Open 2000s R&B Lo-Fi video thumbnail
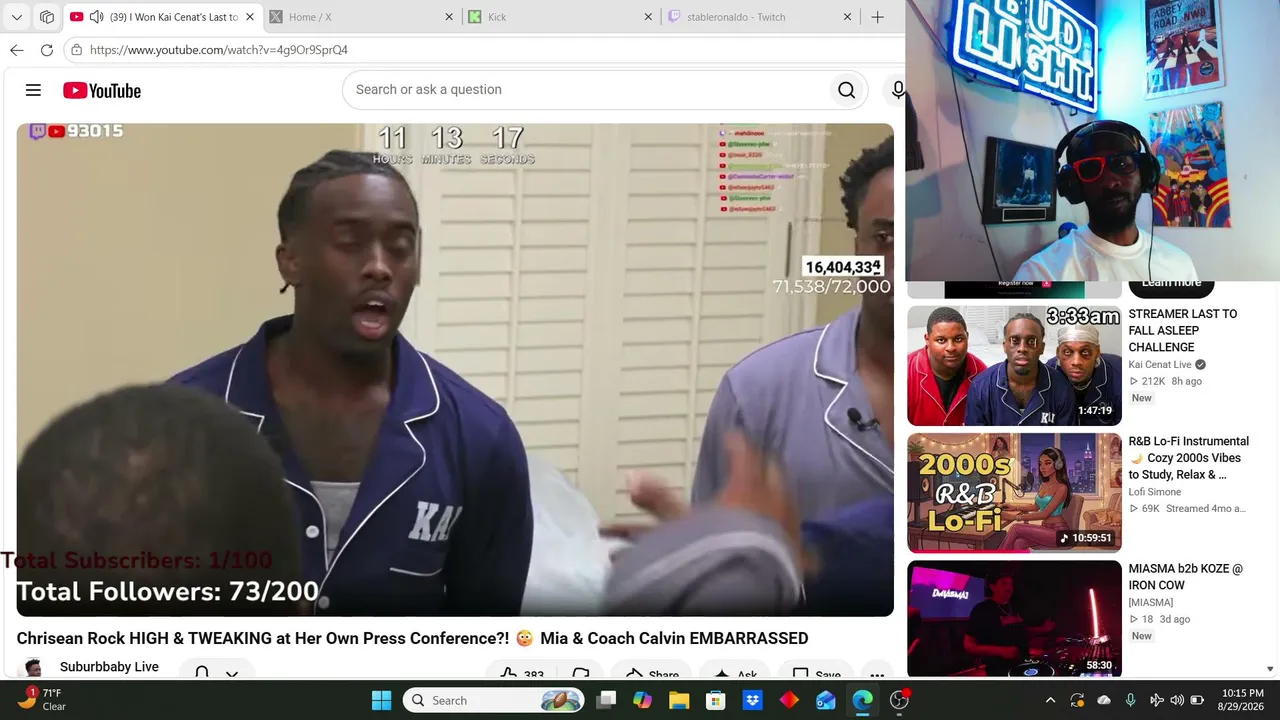1280x720 pixels. pyautogui.click(x=1014, y=493)
